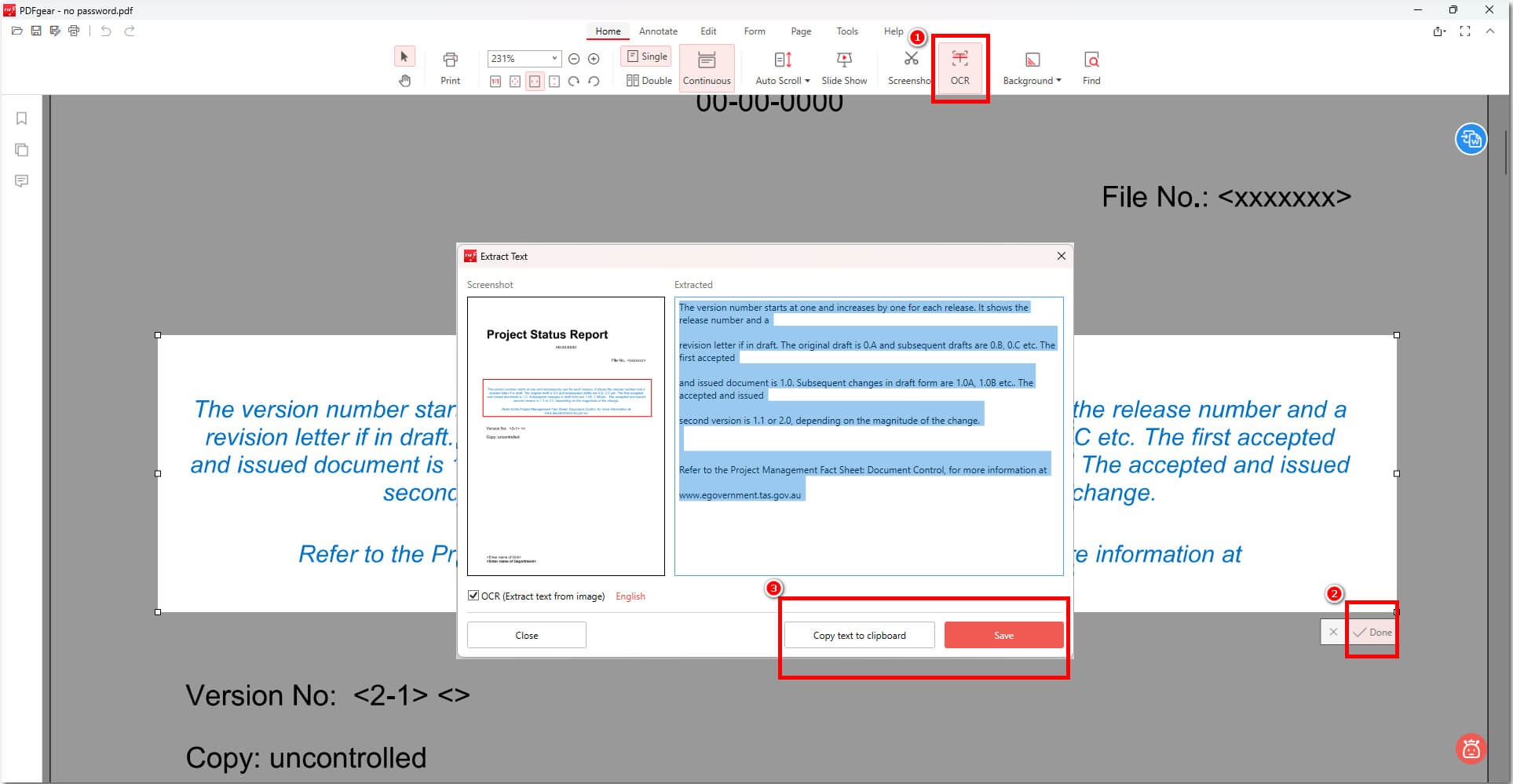The width and height of the screenshot is (1513, 784).
Task: Click the PDF to Word converter floating icon
Action: (x=1471, y=139)
